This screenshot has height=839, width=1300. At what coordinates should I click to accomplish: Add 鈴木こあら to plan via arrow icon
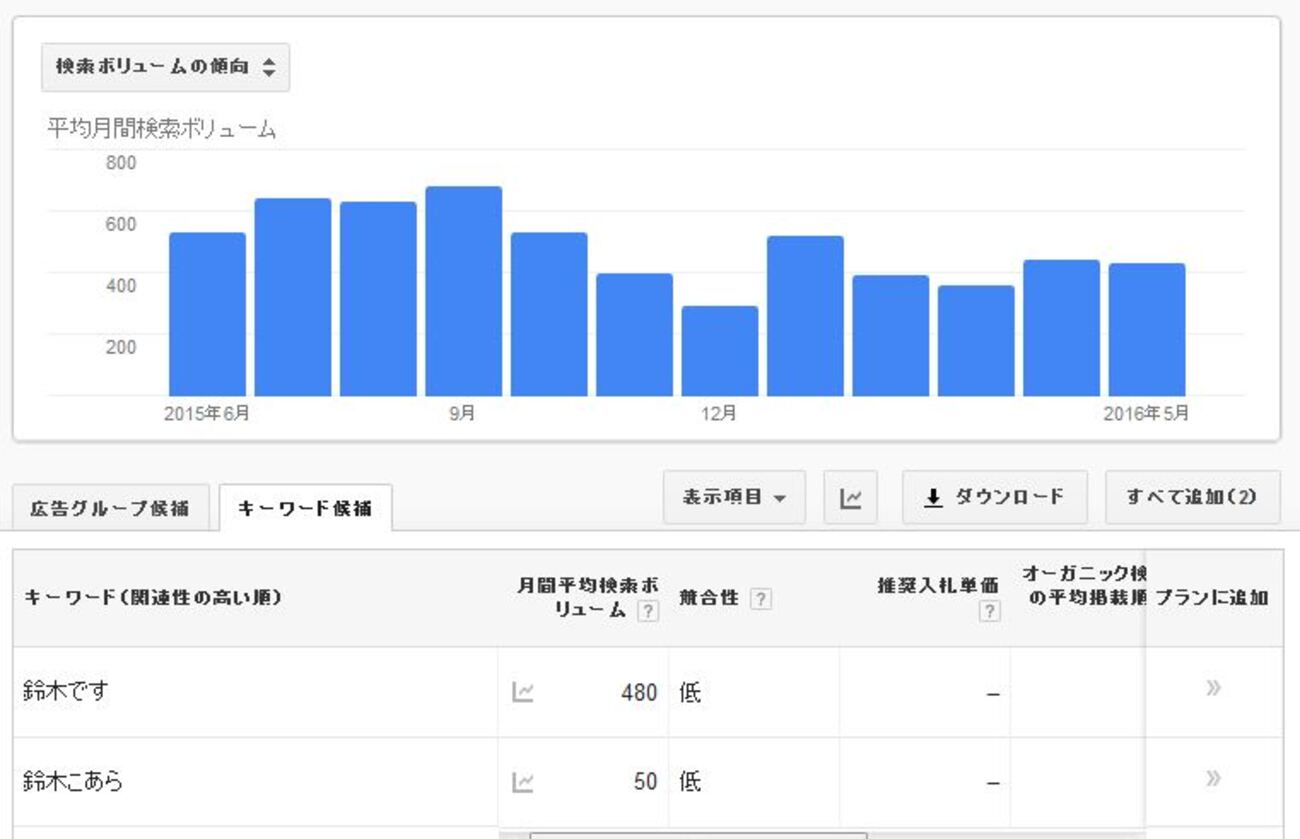[1213, 778]
